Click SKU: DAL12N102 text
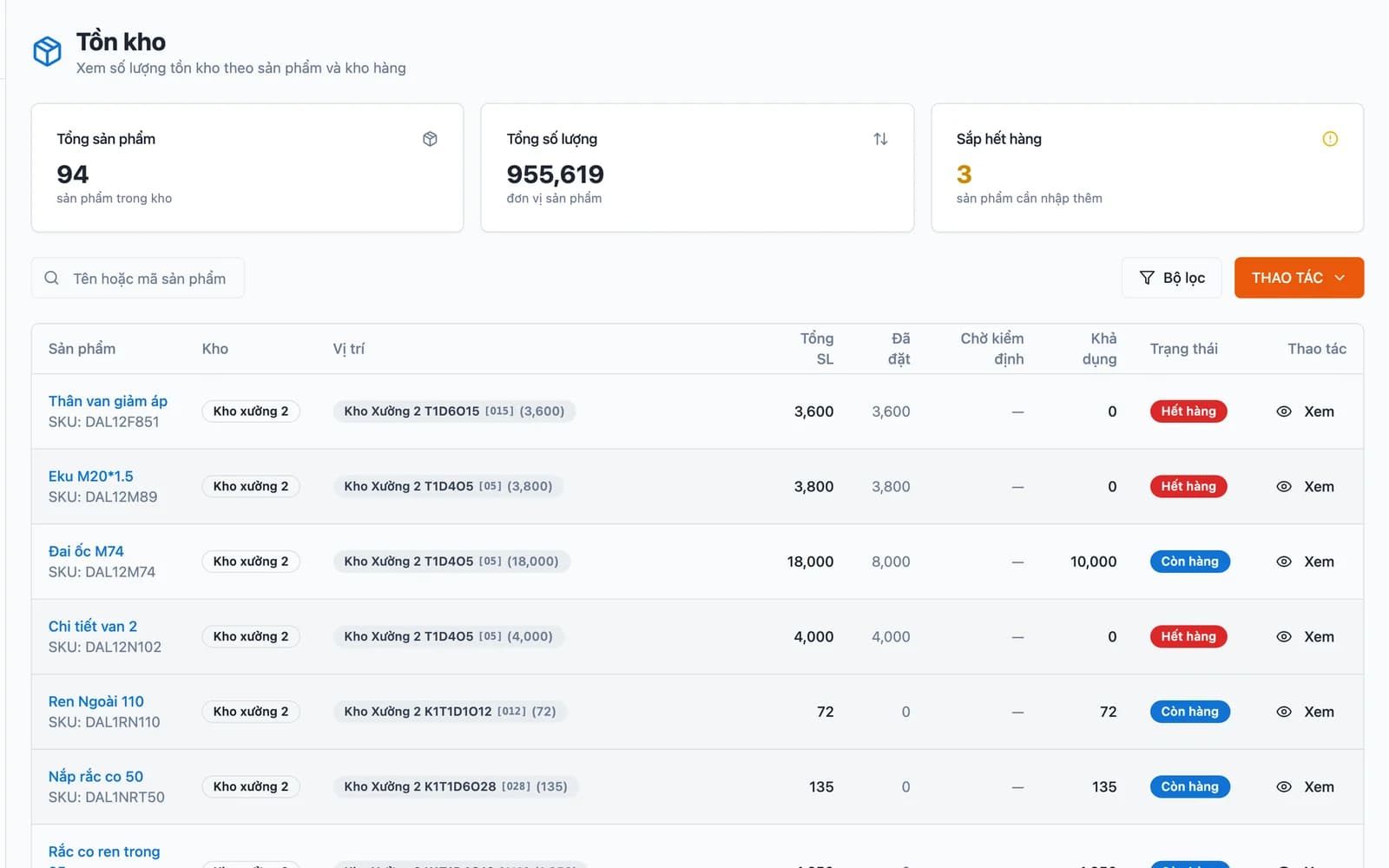 point(105,648)
